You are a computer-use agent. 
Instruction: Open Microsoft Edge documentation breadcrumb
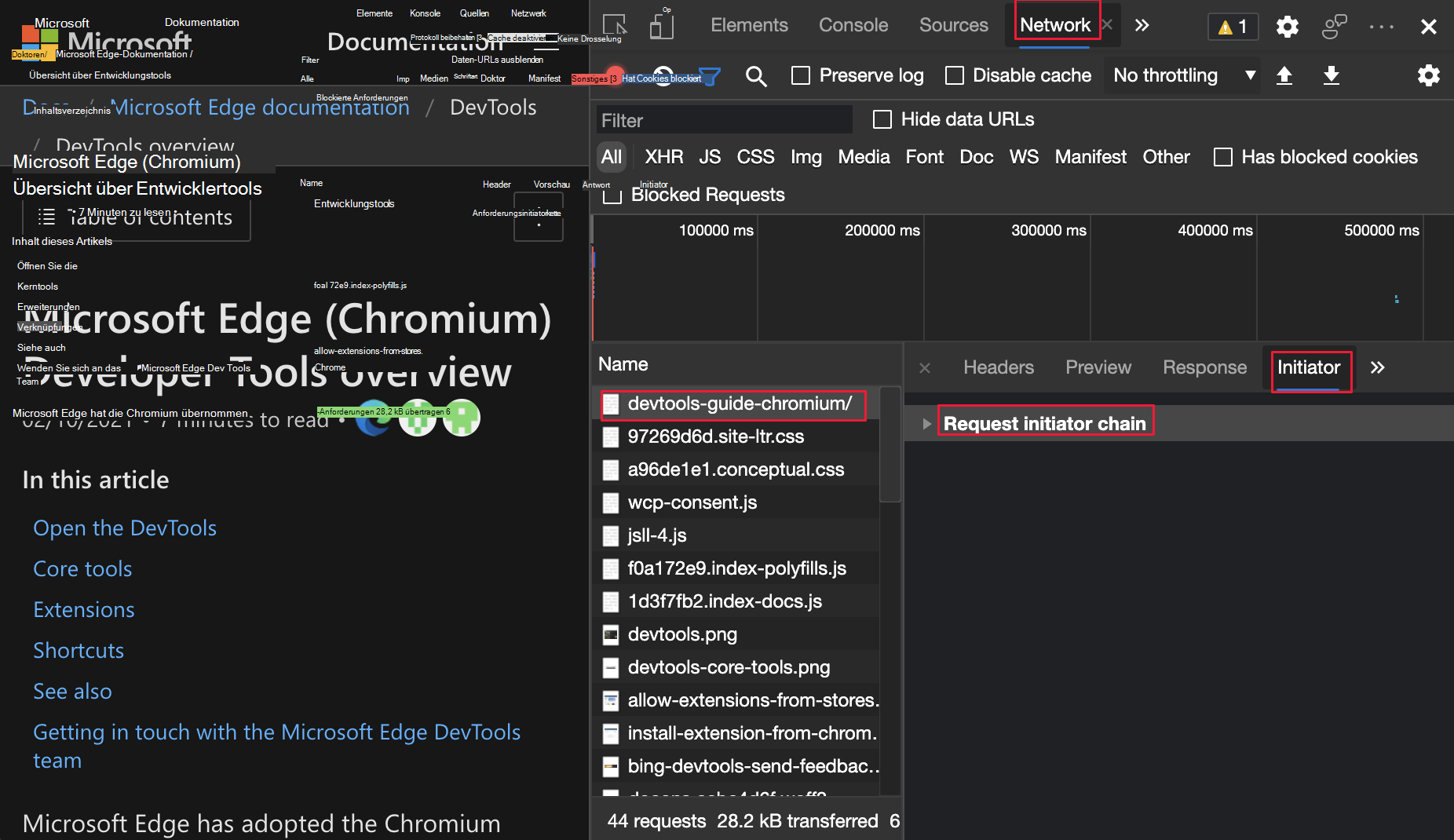click(261, 108)
